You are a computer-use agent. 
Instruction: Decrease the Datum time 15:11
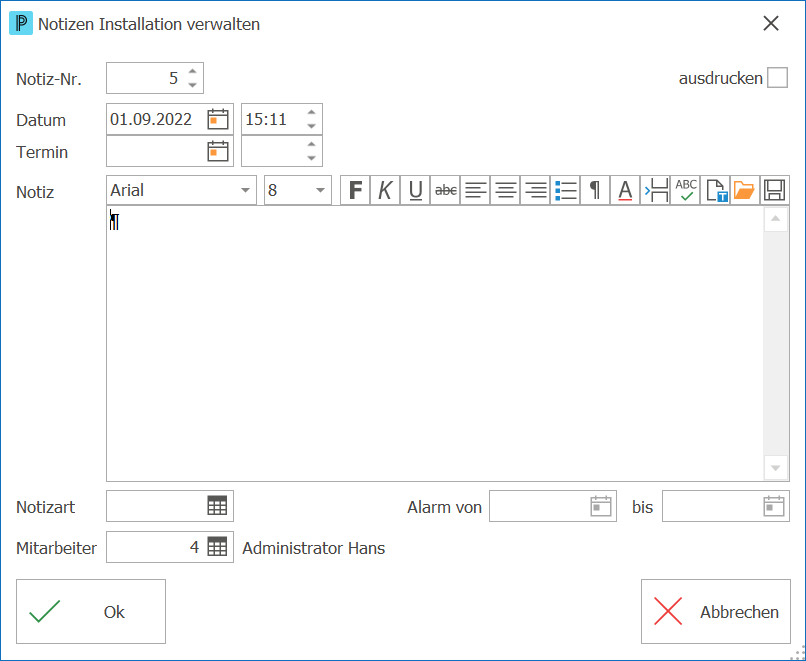(x=312, y=126)
